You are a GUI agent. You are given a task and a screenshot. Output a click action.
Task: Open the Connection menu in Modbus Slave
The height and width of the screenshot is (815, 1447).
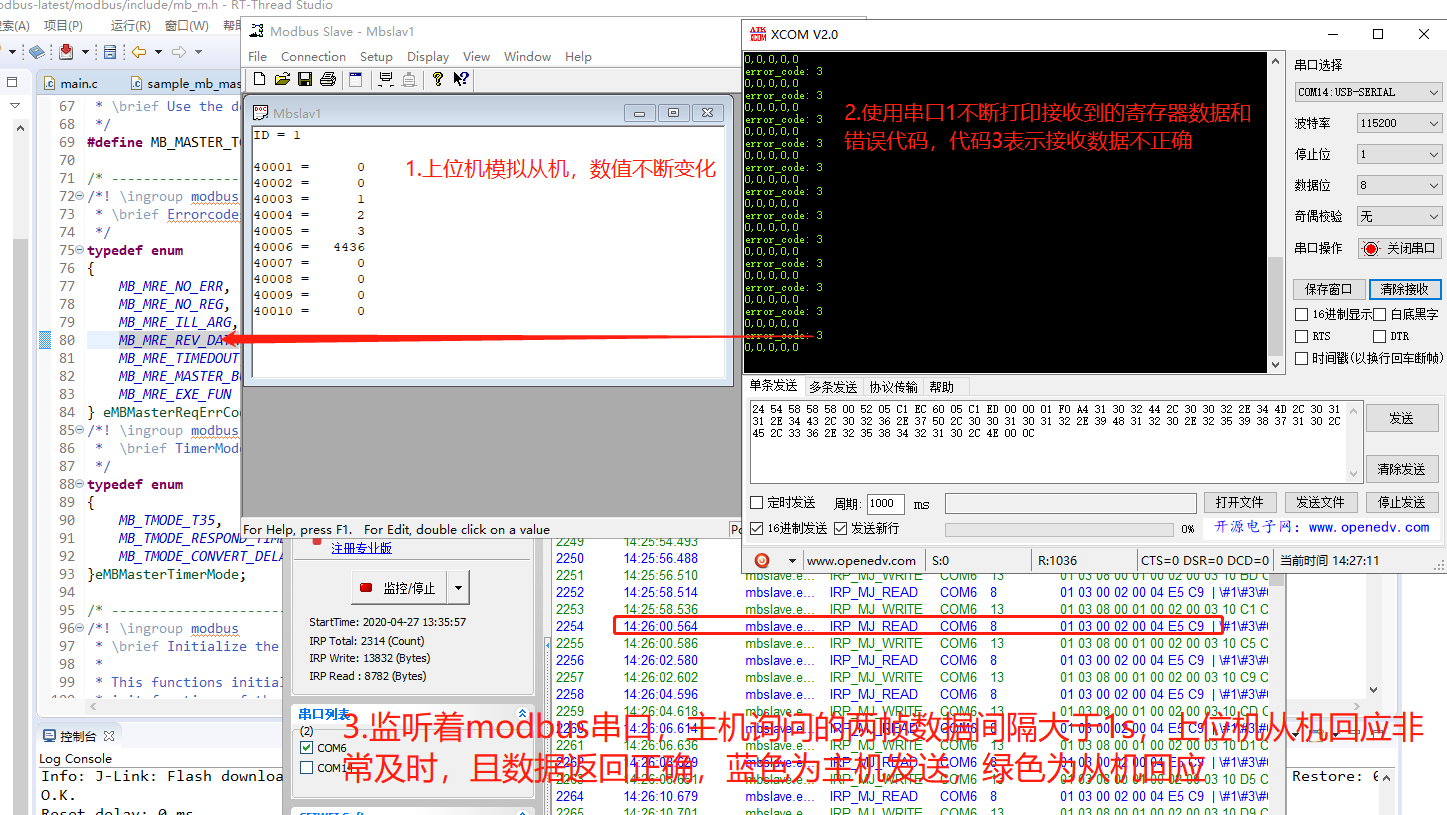click(x=313, y=56)
